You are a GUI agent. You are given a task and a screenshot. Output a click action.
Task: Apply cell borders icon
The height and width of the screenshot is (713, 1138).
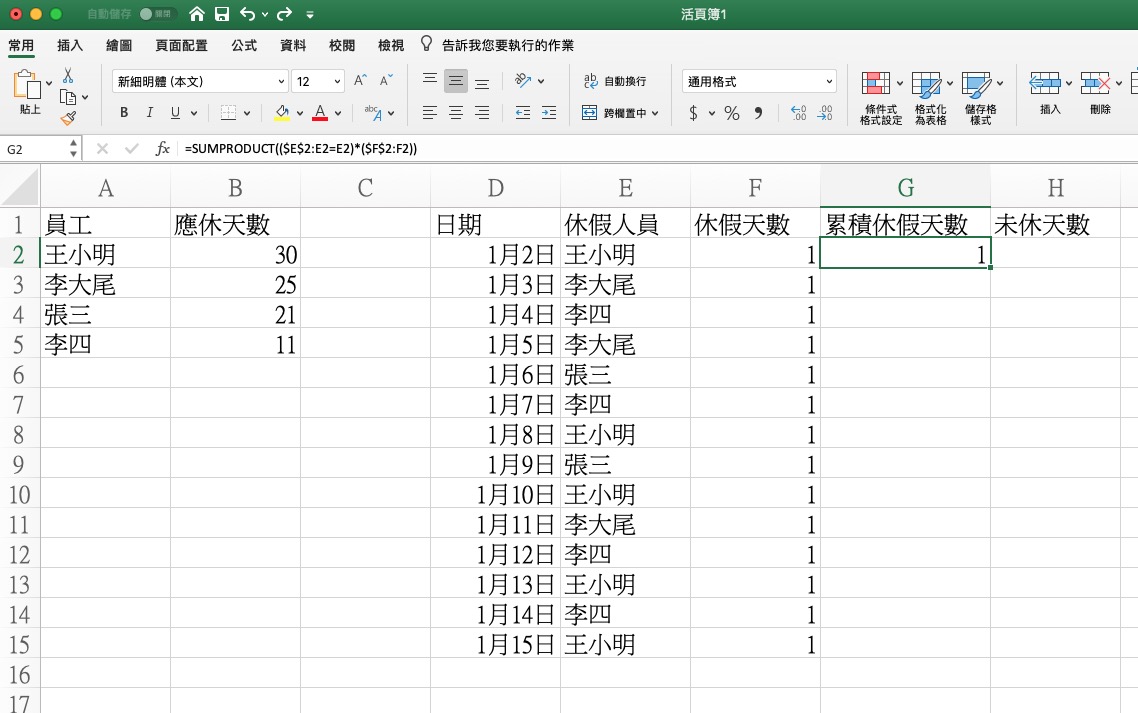pyautogui.click(x=229, y=113)
